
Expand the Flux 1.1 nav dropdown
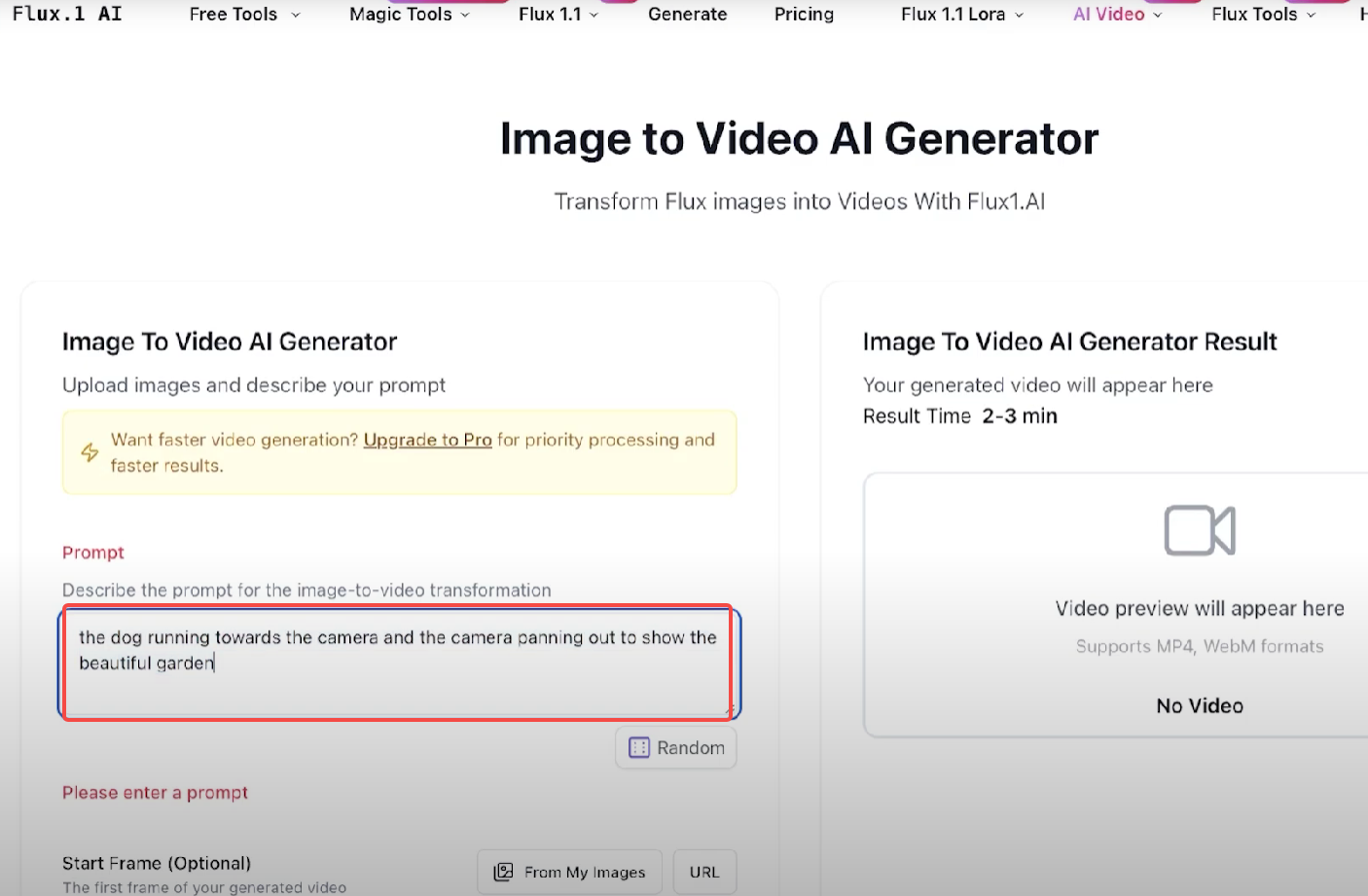tap(557, 14)
